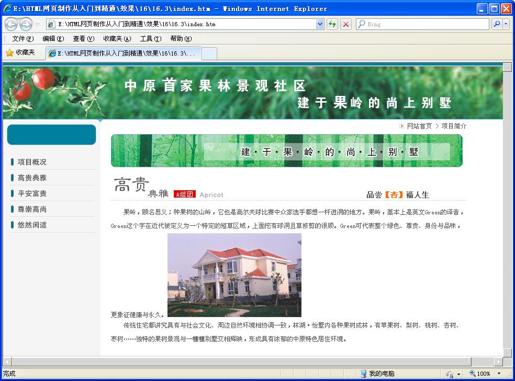Click the 悠然闲适 sidebar link

32,225
